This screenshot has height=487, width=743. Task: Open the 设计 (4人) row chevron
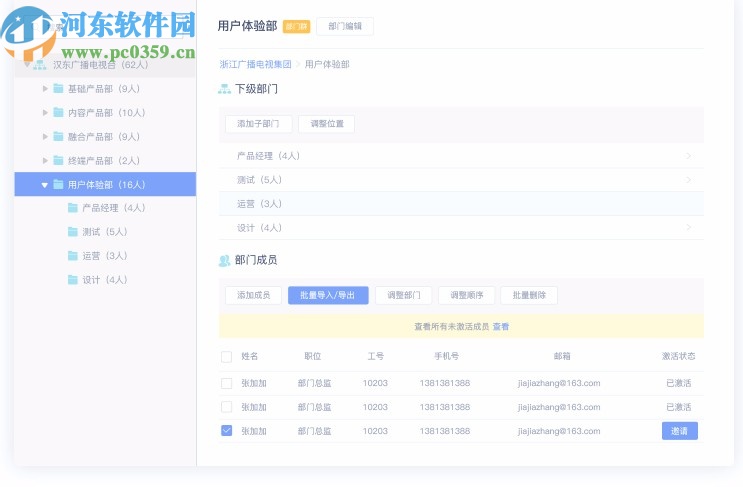pyautogui.click(x=688, y=228)
